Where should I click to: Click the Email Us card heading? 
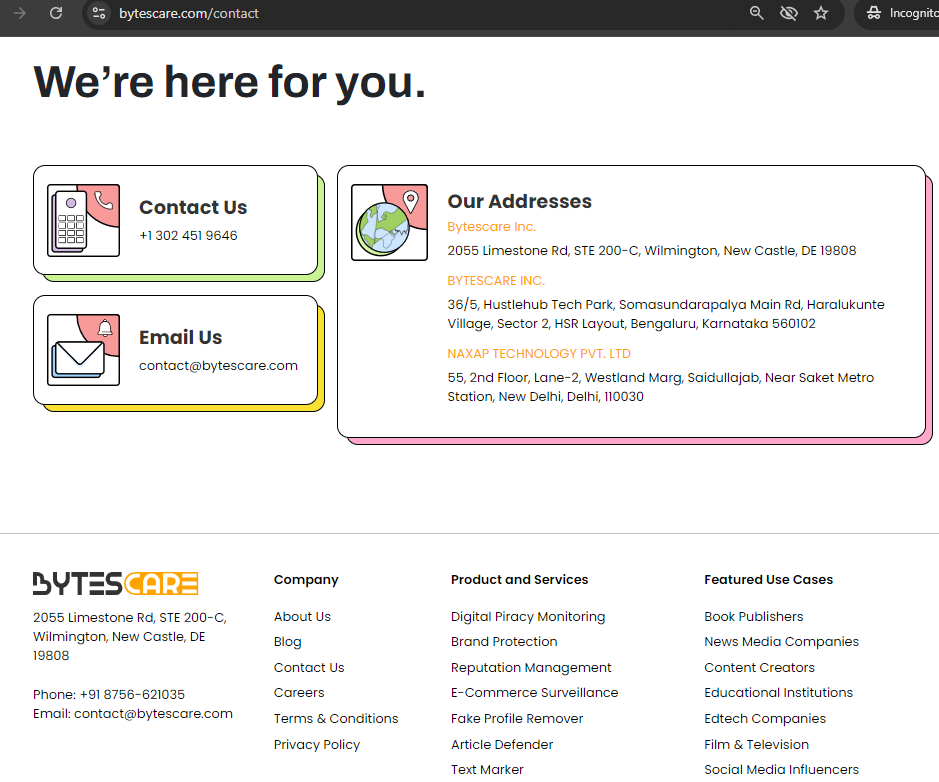180,337
